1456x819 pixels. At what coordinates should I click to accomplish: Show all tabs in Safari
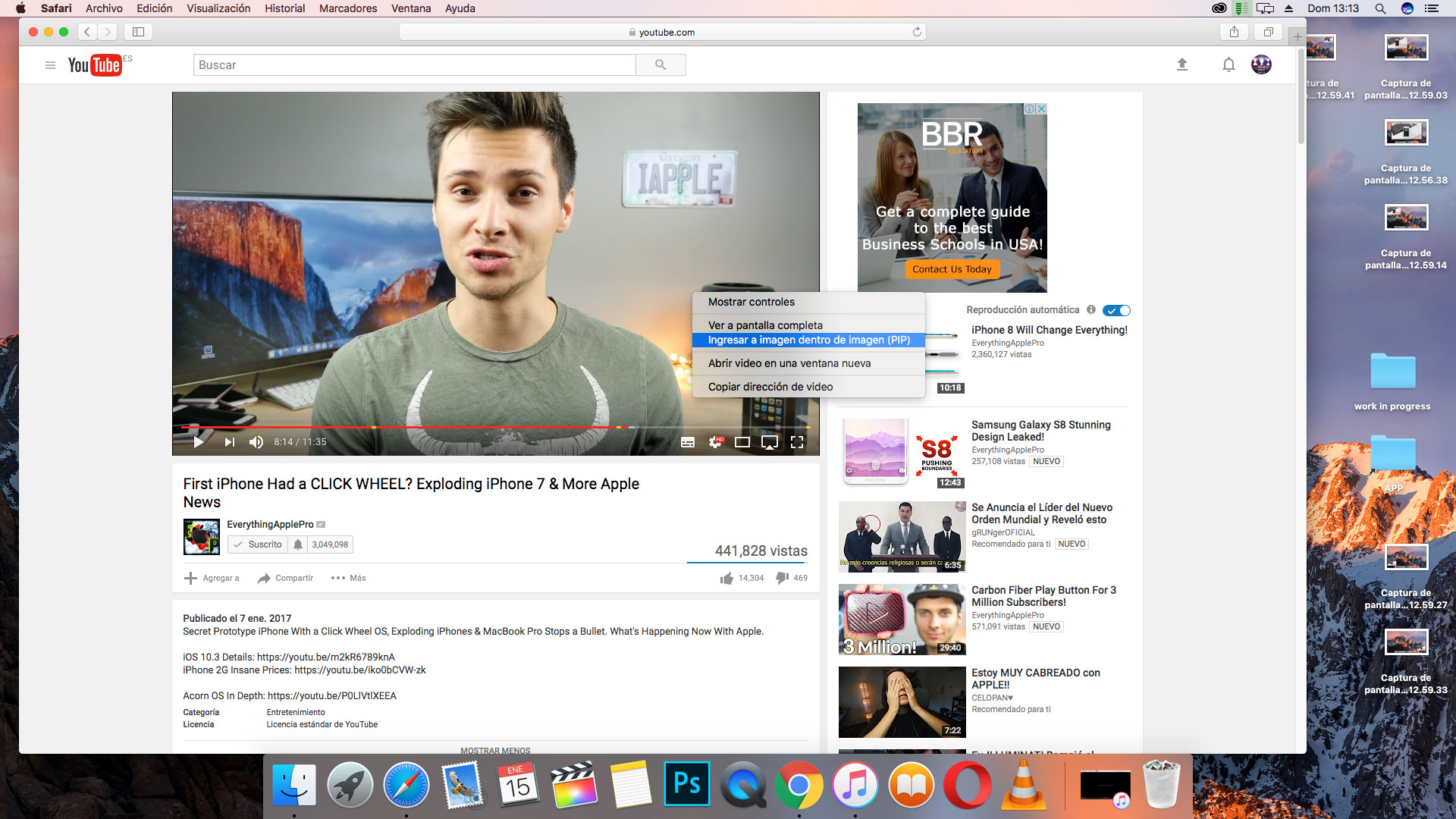pos(1268,32)
